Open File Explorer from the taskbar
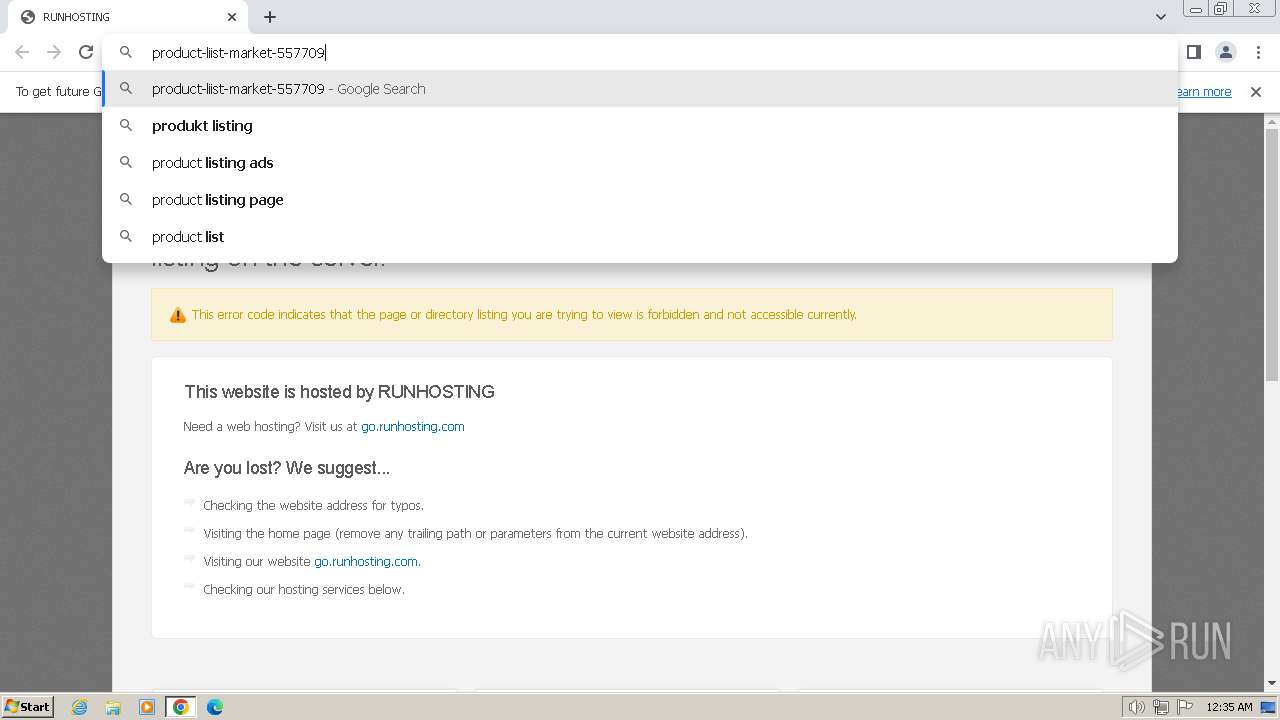The width and height of the screenshot is (1280, 720). 113,707
